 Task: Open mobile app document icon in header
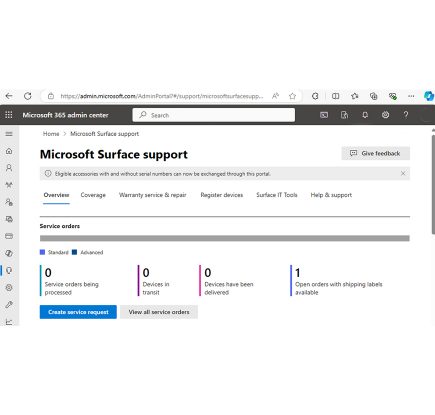(x=344, y=115)
